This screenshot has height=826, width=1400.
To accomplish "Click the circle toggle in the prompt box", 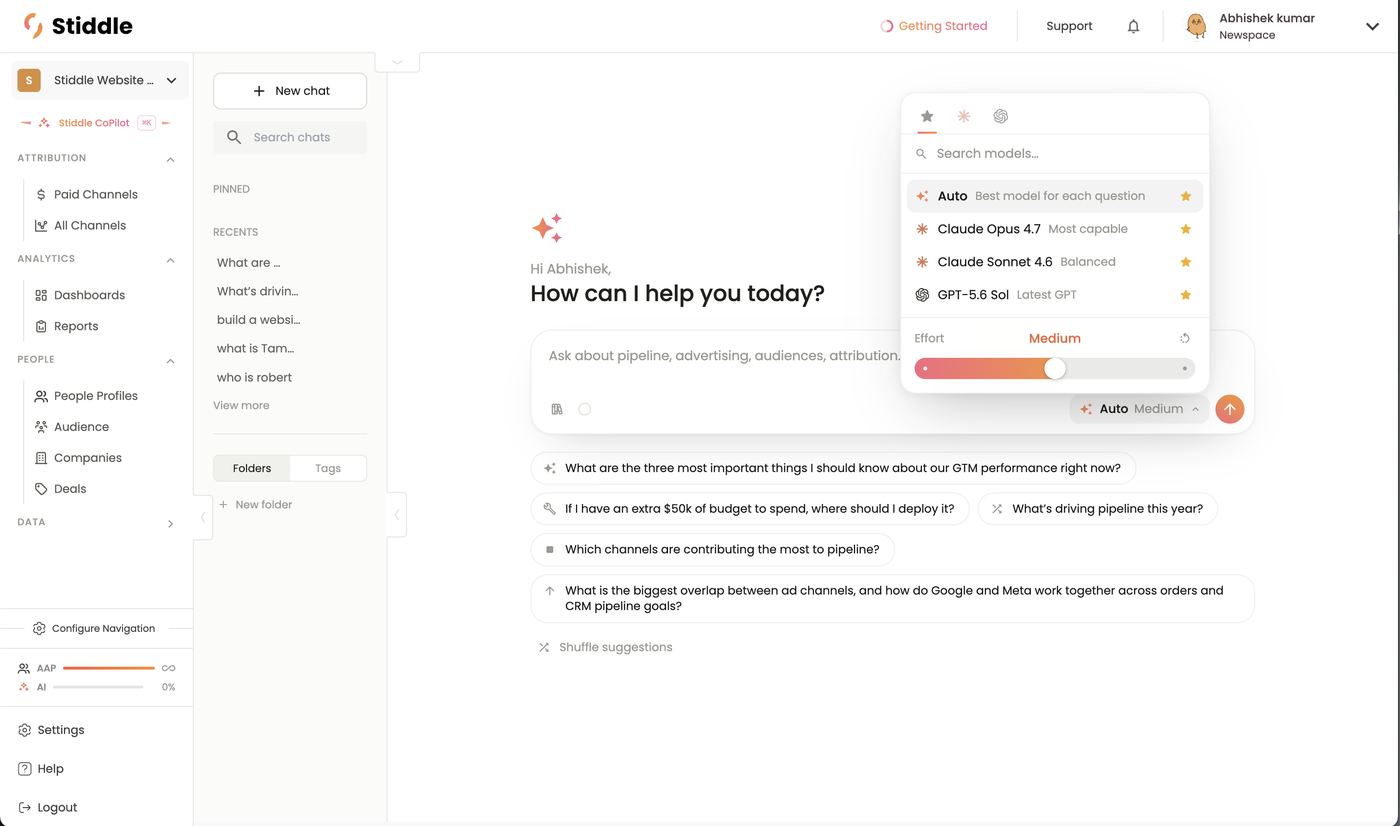I will pos(585,409).
